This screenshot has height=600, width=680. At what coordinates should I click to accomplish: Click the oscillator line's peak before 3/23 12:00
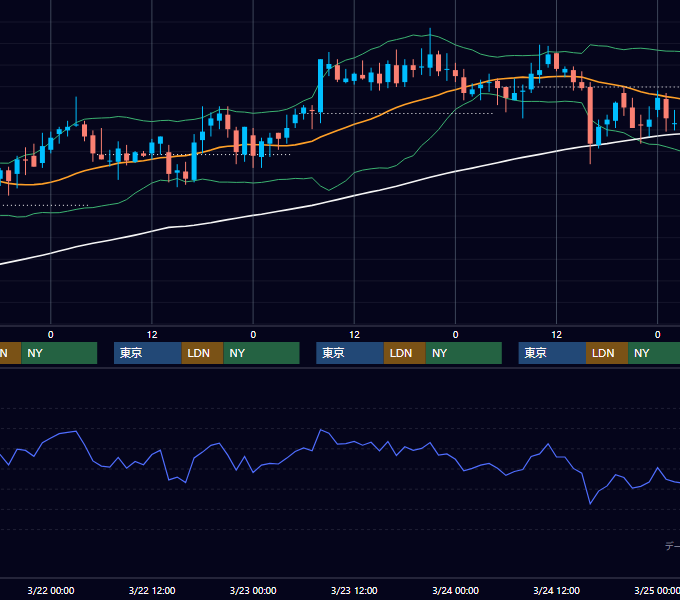pyautogui.click(x=320, y=430)
